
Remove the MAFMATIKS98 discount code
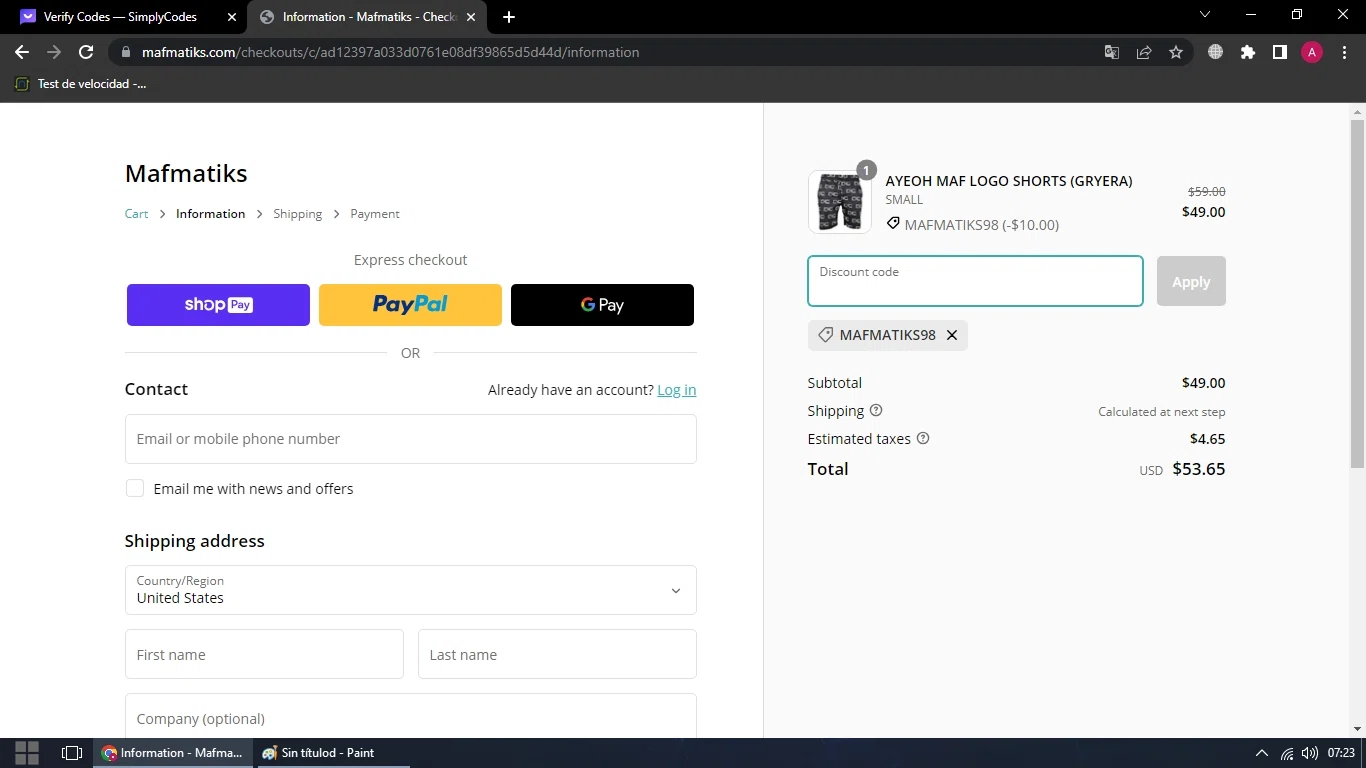(x=952, y=335)
